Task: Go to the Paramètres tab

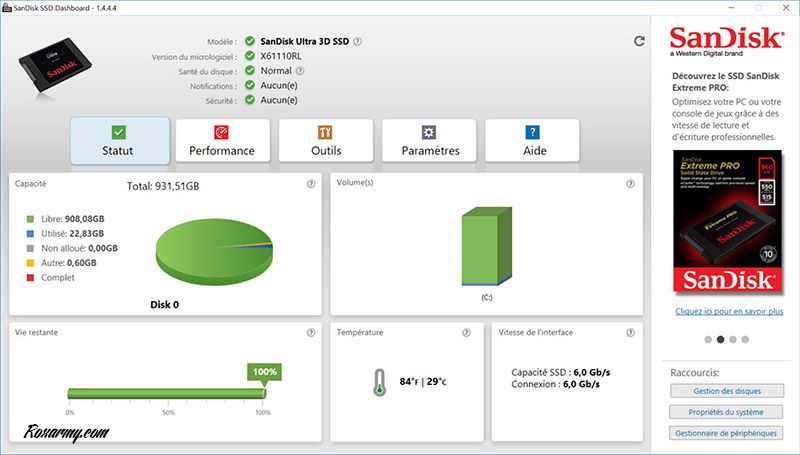Action: tap(430, 141)
